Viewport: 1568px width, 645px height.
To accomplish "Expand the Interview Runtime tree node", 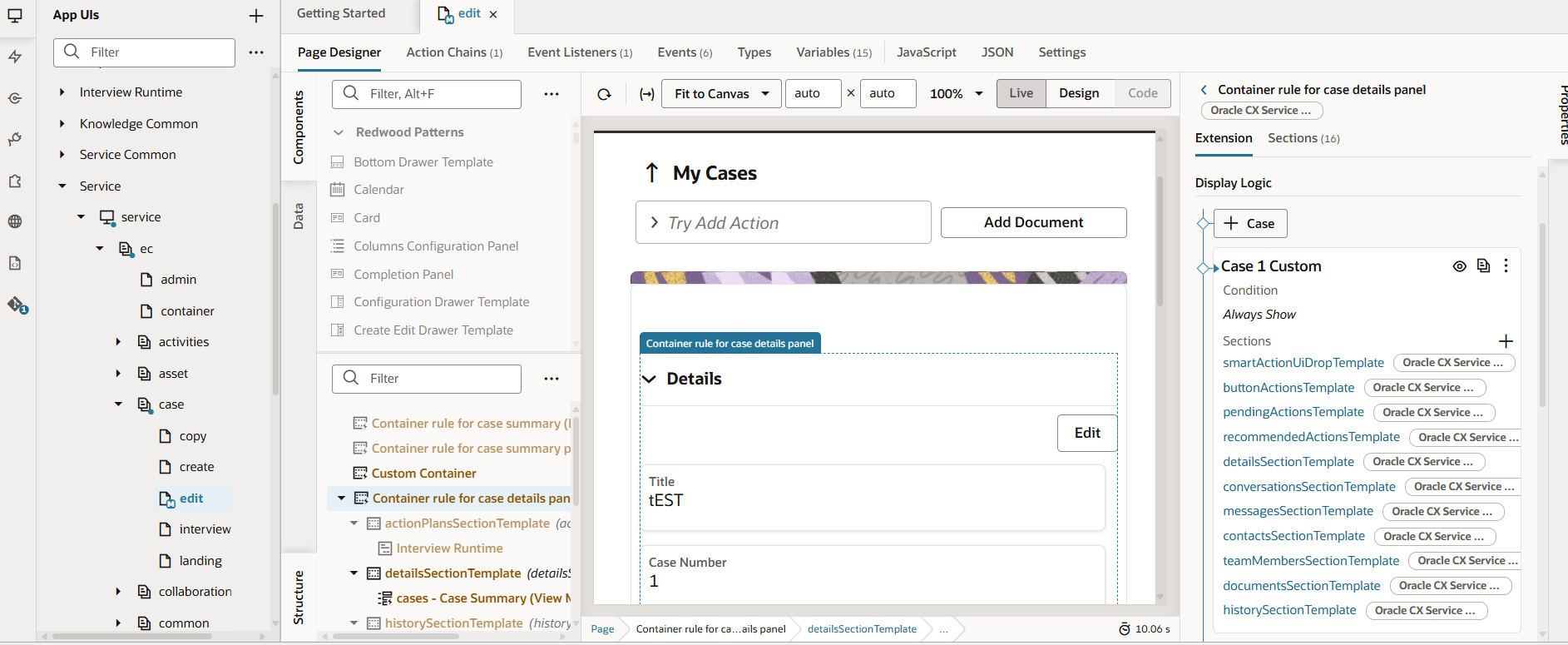I will [x=62, y=92].
